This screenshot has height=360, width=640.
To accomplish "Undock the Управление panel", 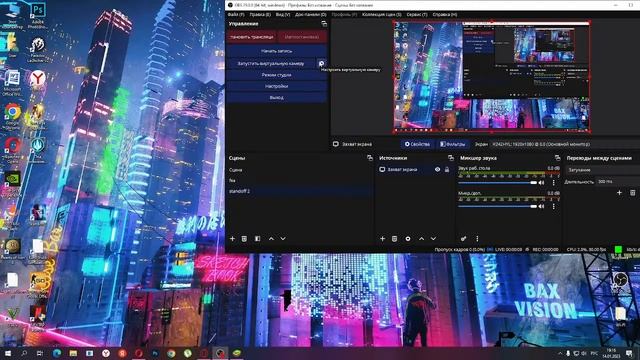I will click(x=324, y=24).
